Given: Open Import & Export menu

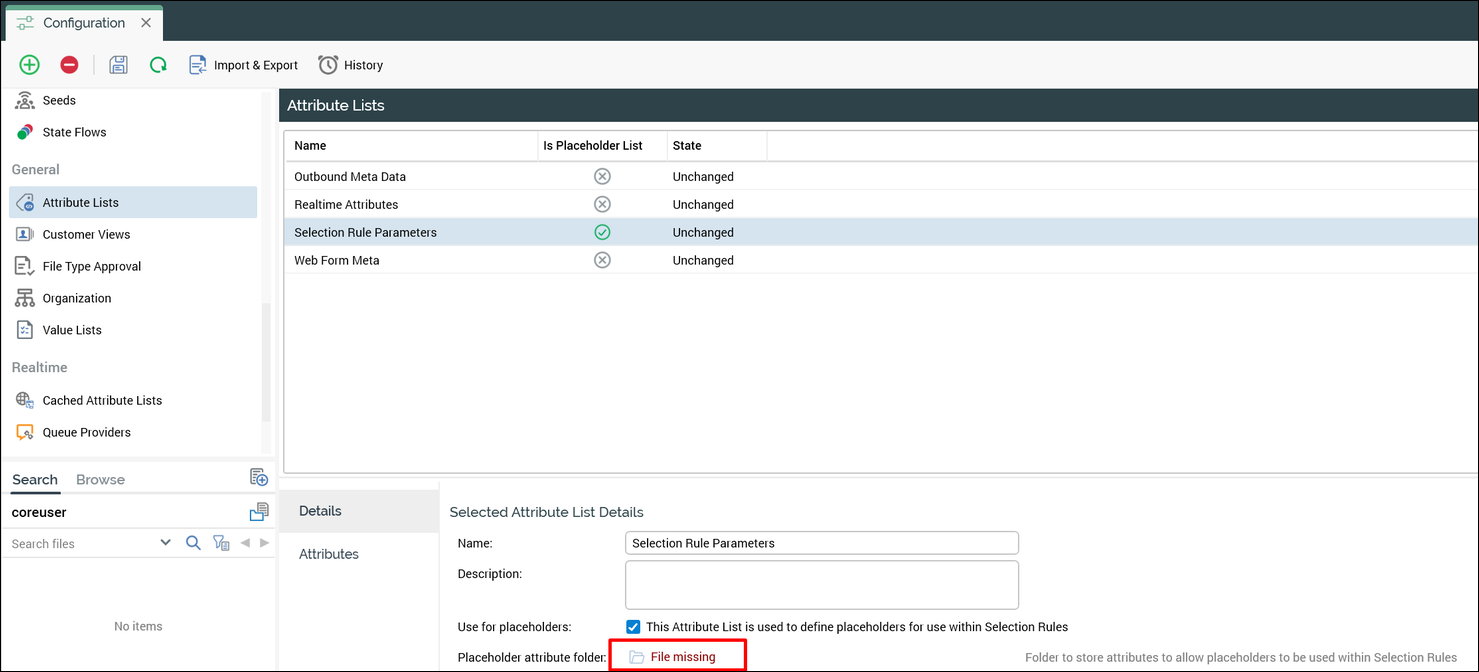Looking at the screenshot, I should tap(243, 65).
